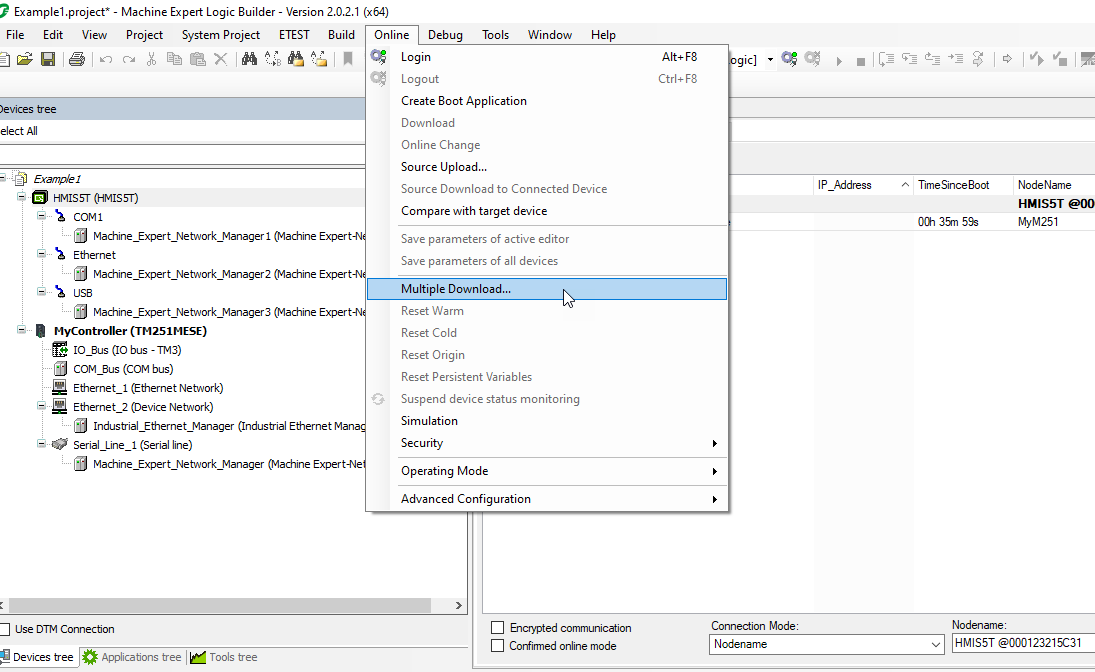The image size is (1095, 672).
Task: Open the System Project menu
Action: click(x=221, y=35)
